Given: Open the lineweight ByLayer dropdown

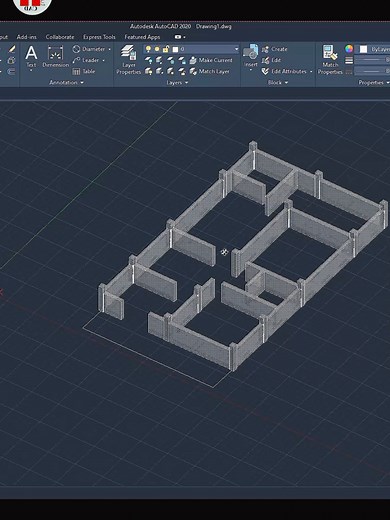Looking at the screenshot, I should [372, 60].
